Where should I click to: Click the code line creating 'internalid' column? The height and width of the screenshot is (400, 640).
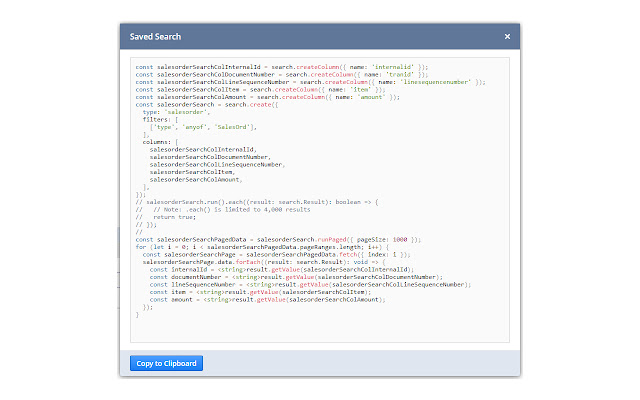(x=281, y=66)
